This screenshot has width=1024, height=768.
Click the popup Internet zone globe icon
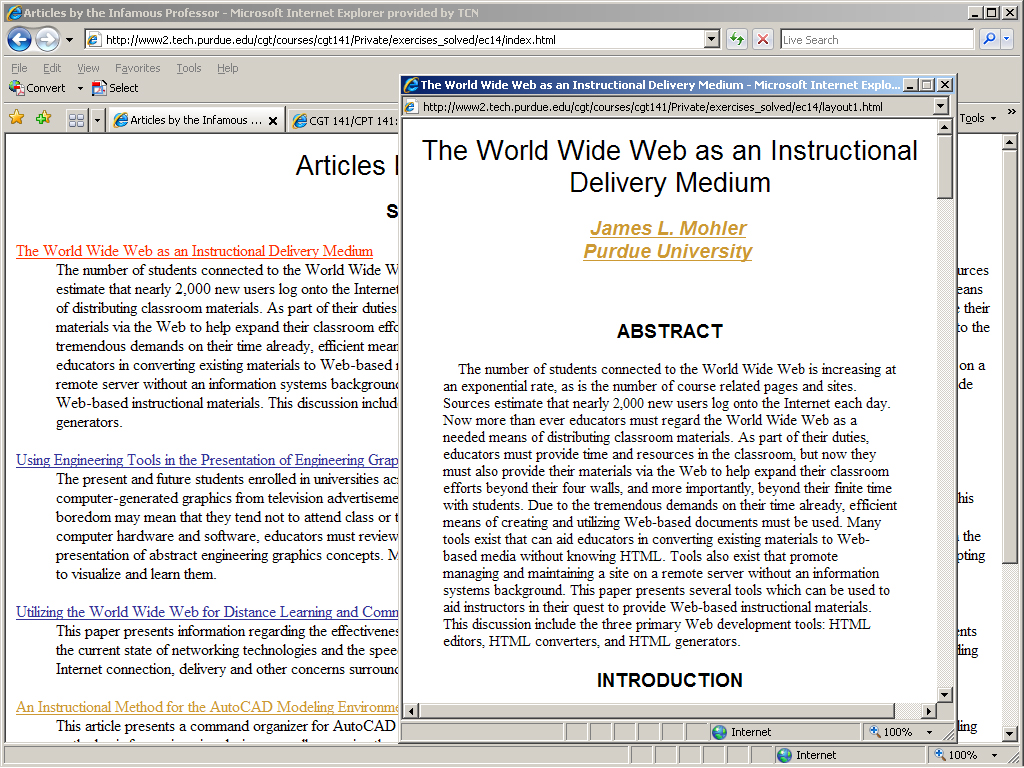tap(719, 733)
